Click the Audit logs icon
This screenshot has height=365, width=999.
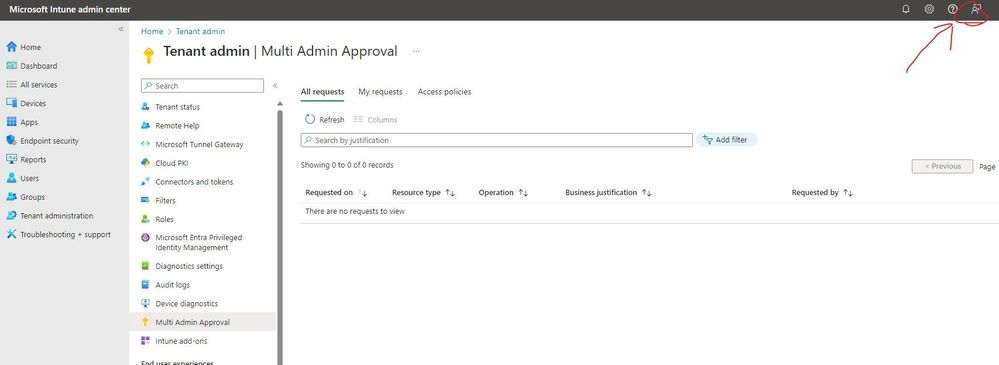click(x=145, y=285)
